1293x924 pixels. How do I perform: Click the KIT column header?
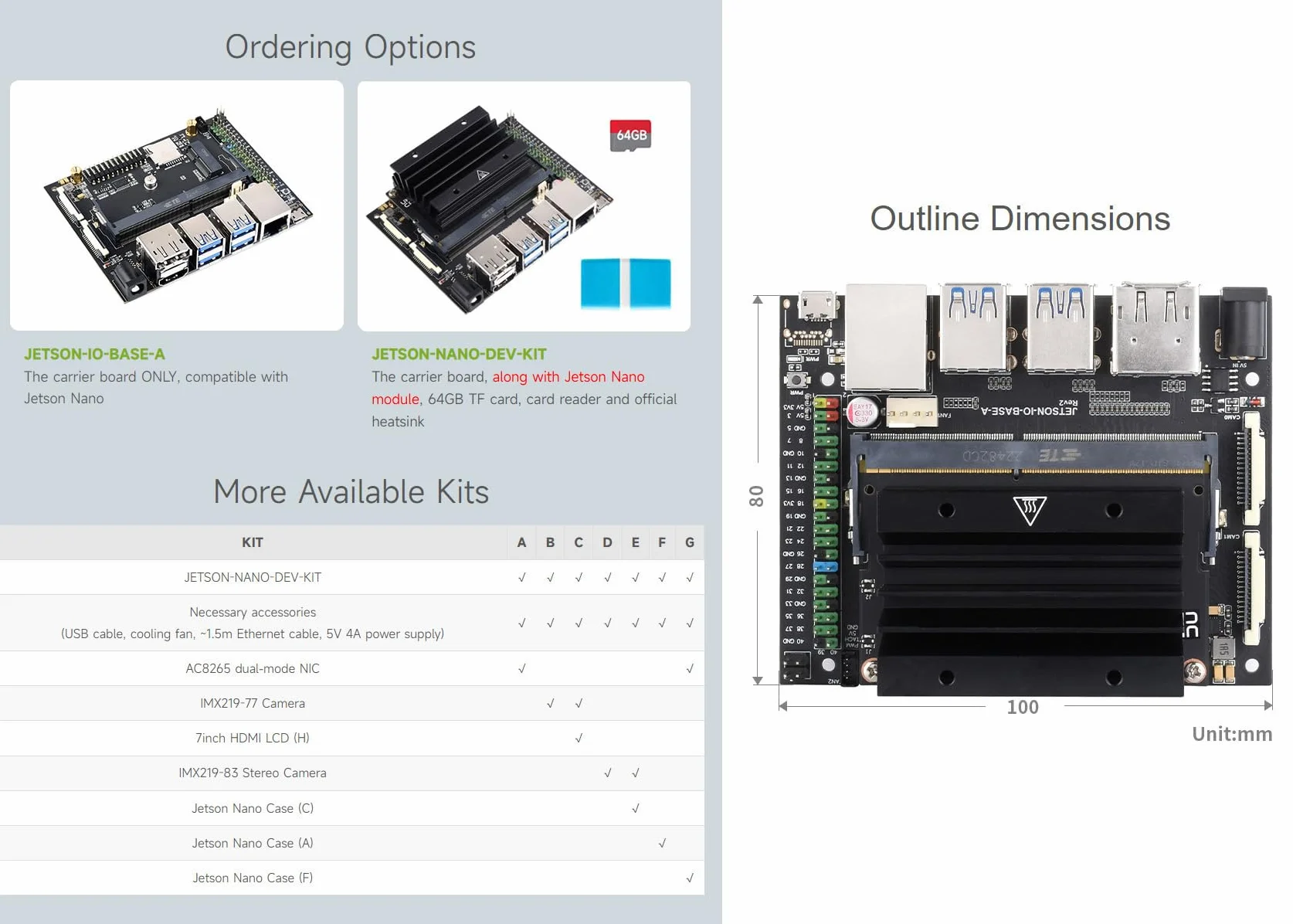click(x=253, y=542)
